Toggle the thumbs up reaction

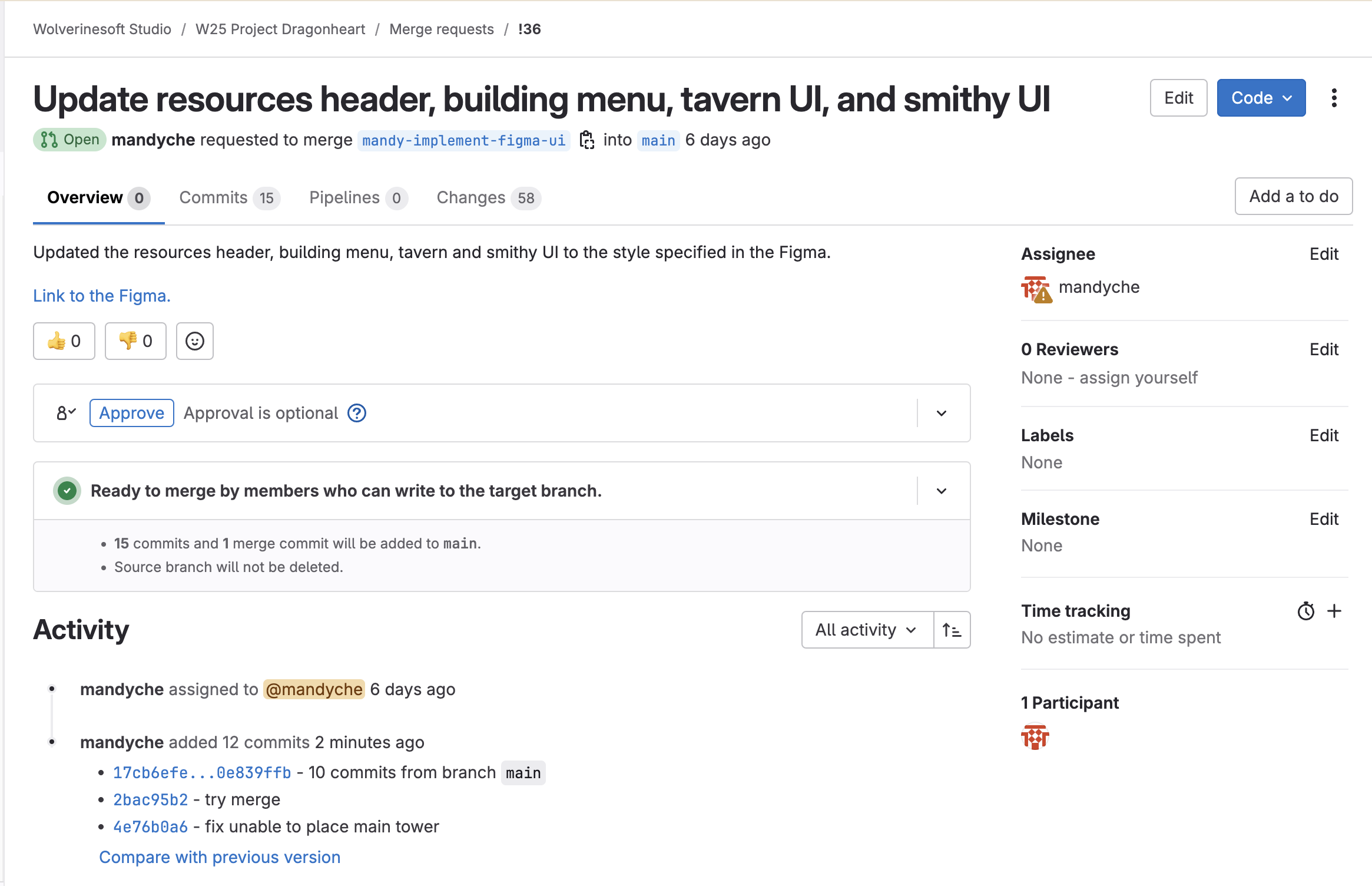click(x=64, y=341)
